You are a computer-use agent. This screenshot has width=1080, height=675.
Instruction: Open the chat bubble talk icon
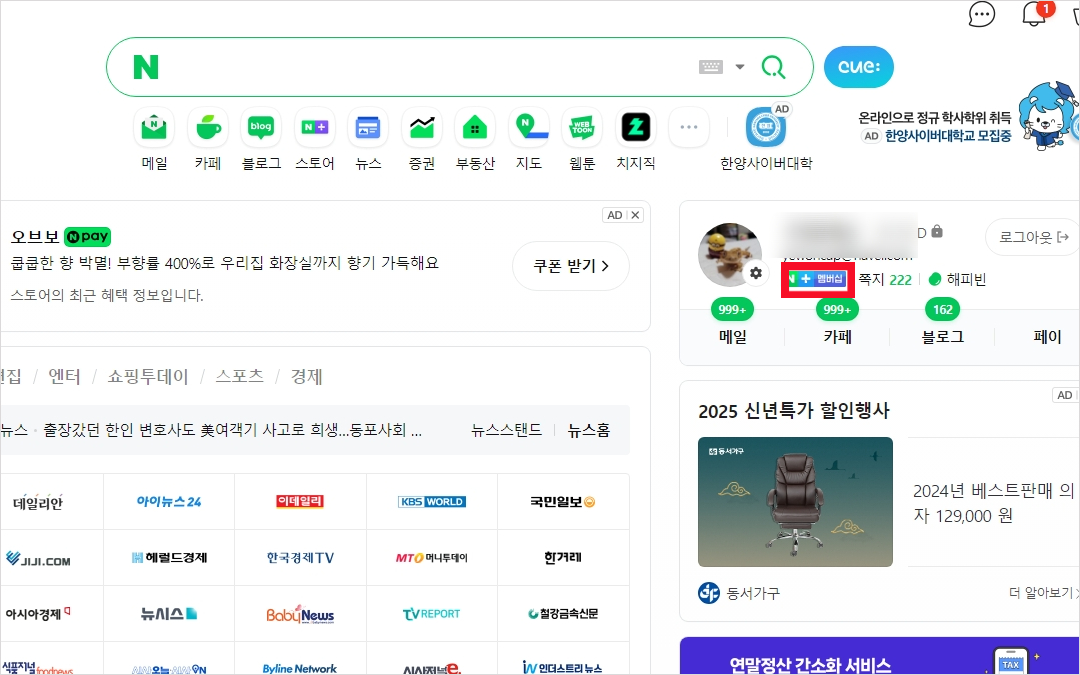(982, 14)
